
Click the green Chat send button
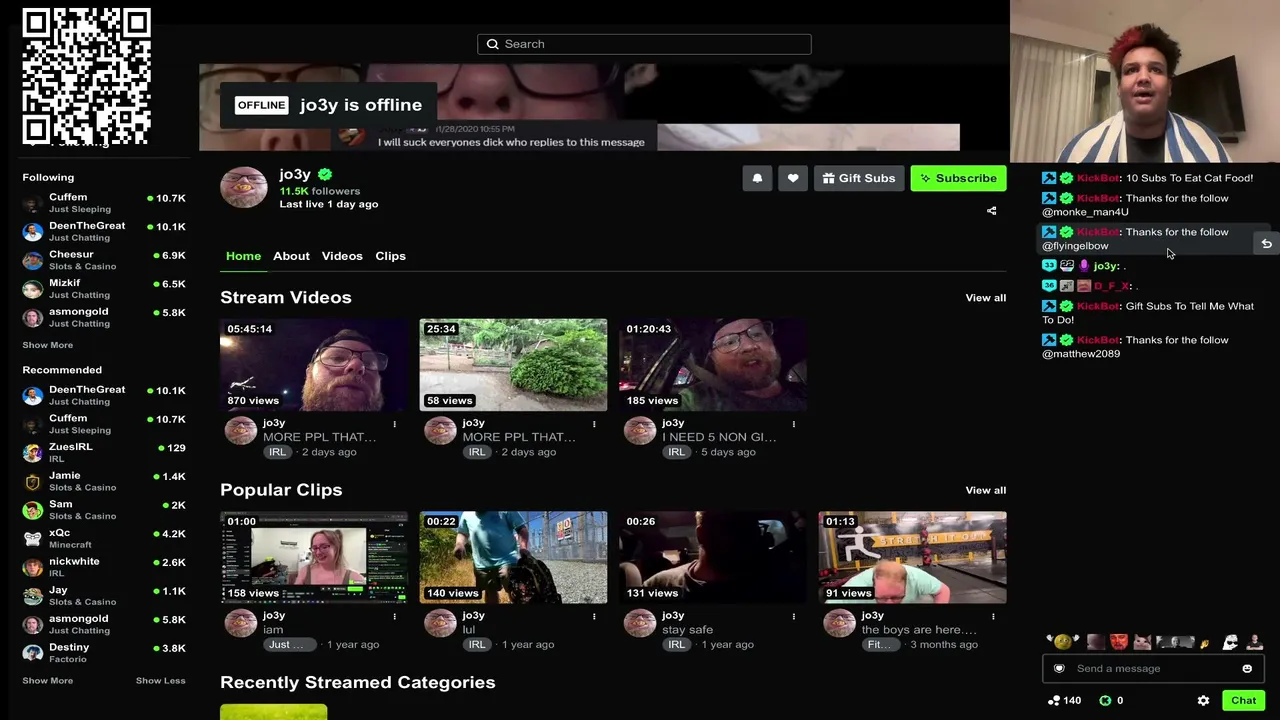[1243, 700]
